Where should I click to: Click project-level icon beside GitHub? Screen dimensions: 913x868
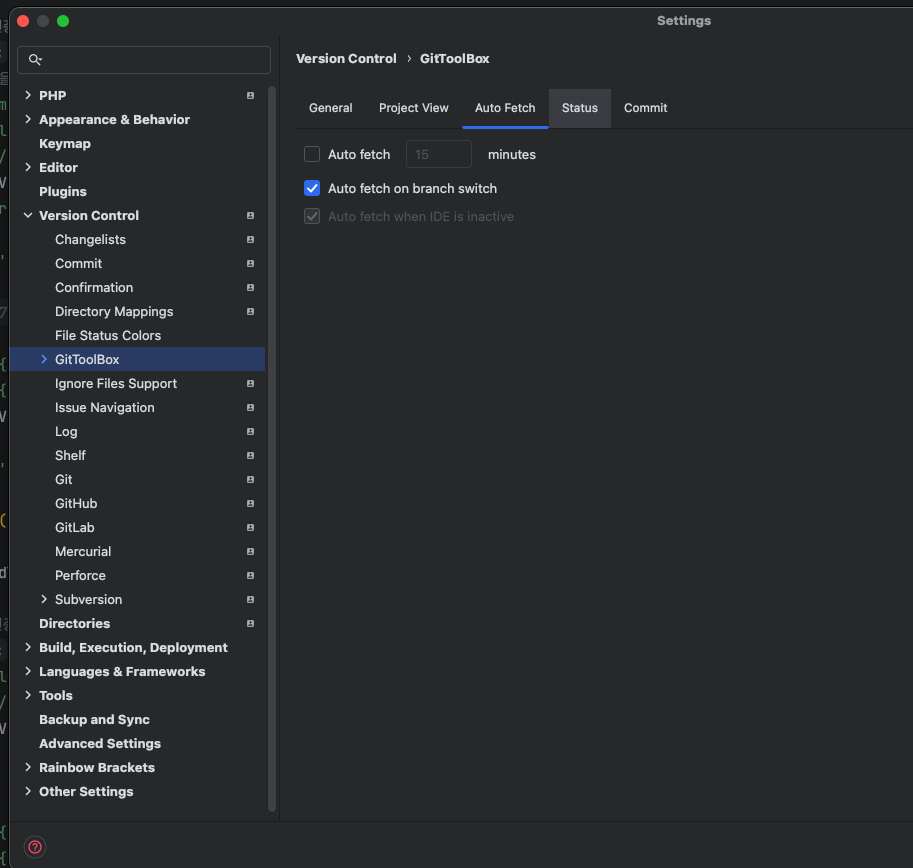[x=250, y=504]
